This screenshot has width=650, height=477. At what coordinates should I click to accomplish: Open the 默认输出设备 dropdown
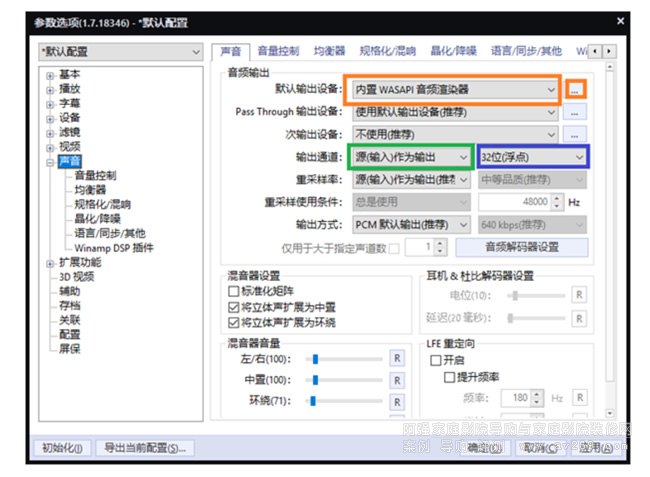(453, 90)
